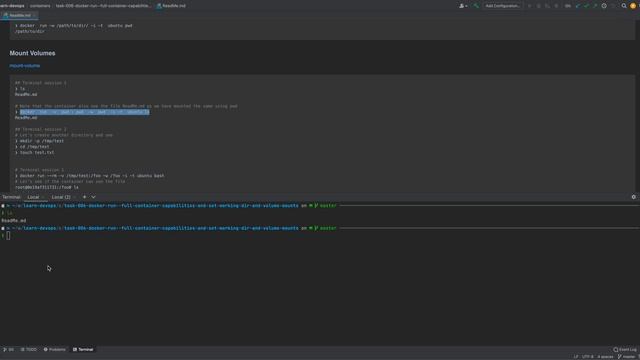This screenshot has width=640, height=360.
Task: Click ReadMe.md breadcrumb in navigation bar
Action: (171, 6)
